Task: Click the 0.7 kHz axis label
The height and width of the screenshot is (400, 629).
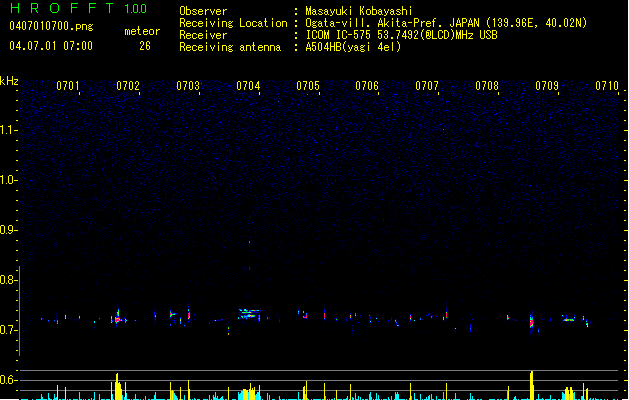Action: (x=8, y=330)
